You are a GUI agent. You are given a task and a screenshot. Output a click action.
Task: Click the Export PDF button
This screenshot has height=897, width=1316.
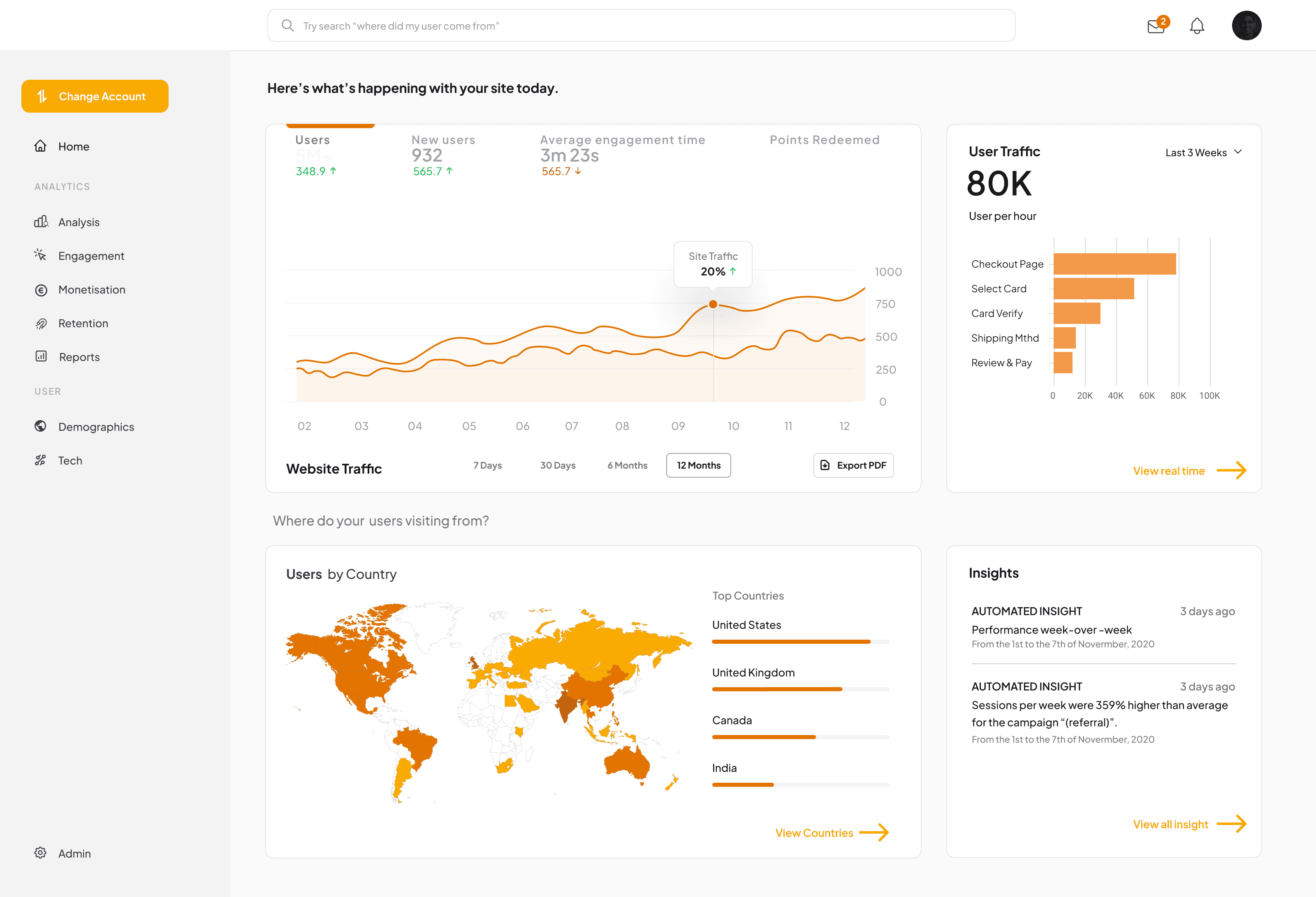coord(853,465)
